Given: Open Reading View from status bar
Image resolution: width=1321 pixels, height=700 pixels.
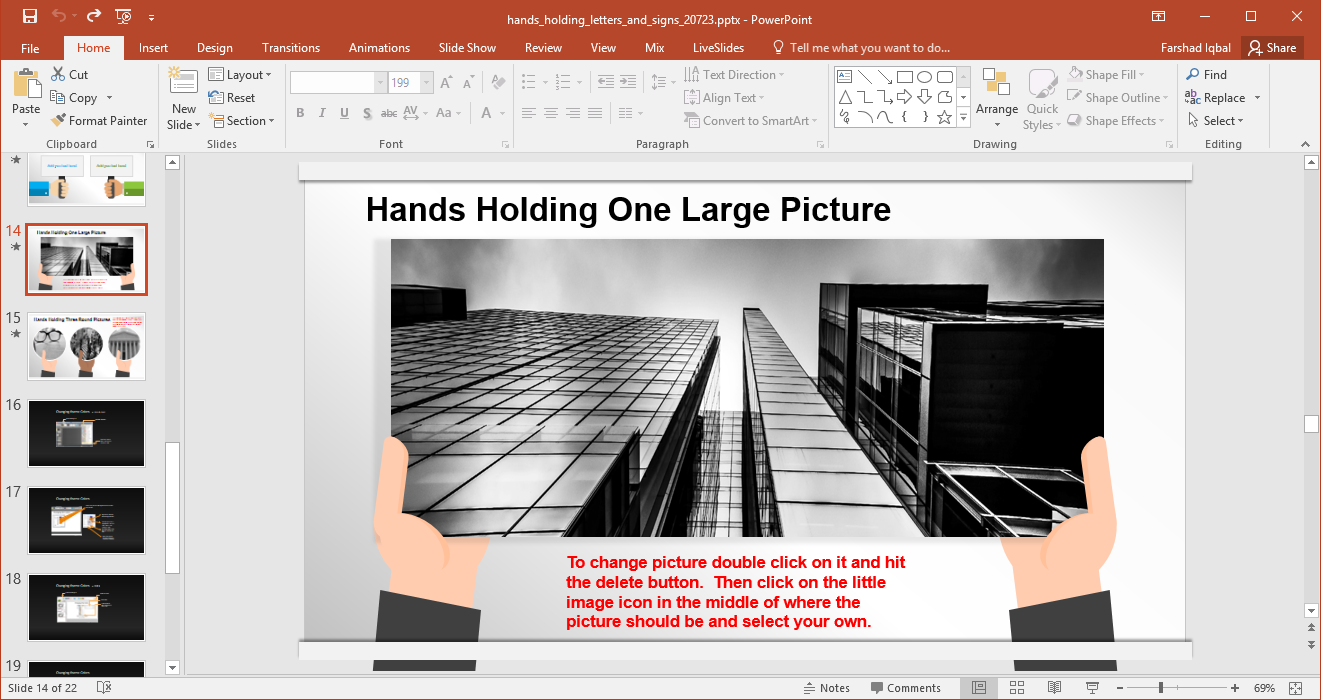Looking at the screenshot, I should pyautogui.click(x=1054, y=688).
